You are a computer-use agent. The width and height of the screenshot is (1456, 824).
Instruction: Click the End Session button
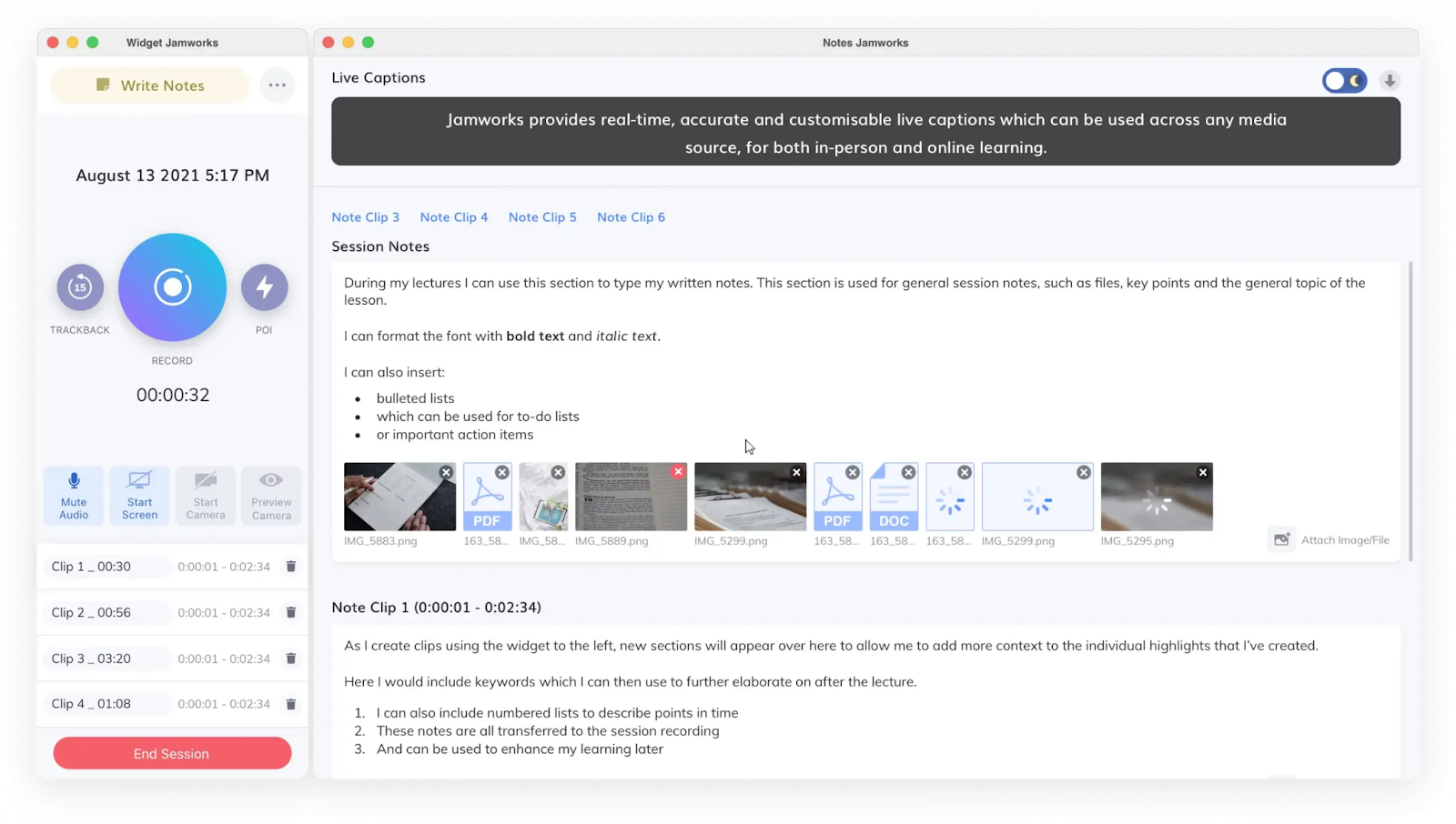172,753
